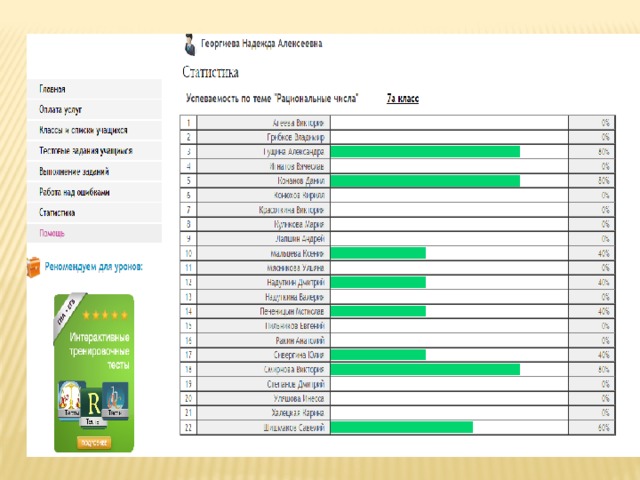Click the green progress bar in row 3
Viewport: 640px width, 480px height.
click(x=425, y=152)
